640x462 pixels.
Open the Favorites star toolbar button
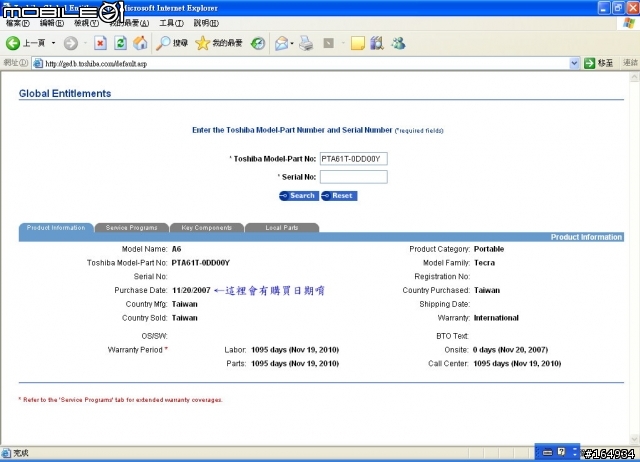click(x=218, y=43)
